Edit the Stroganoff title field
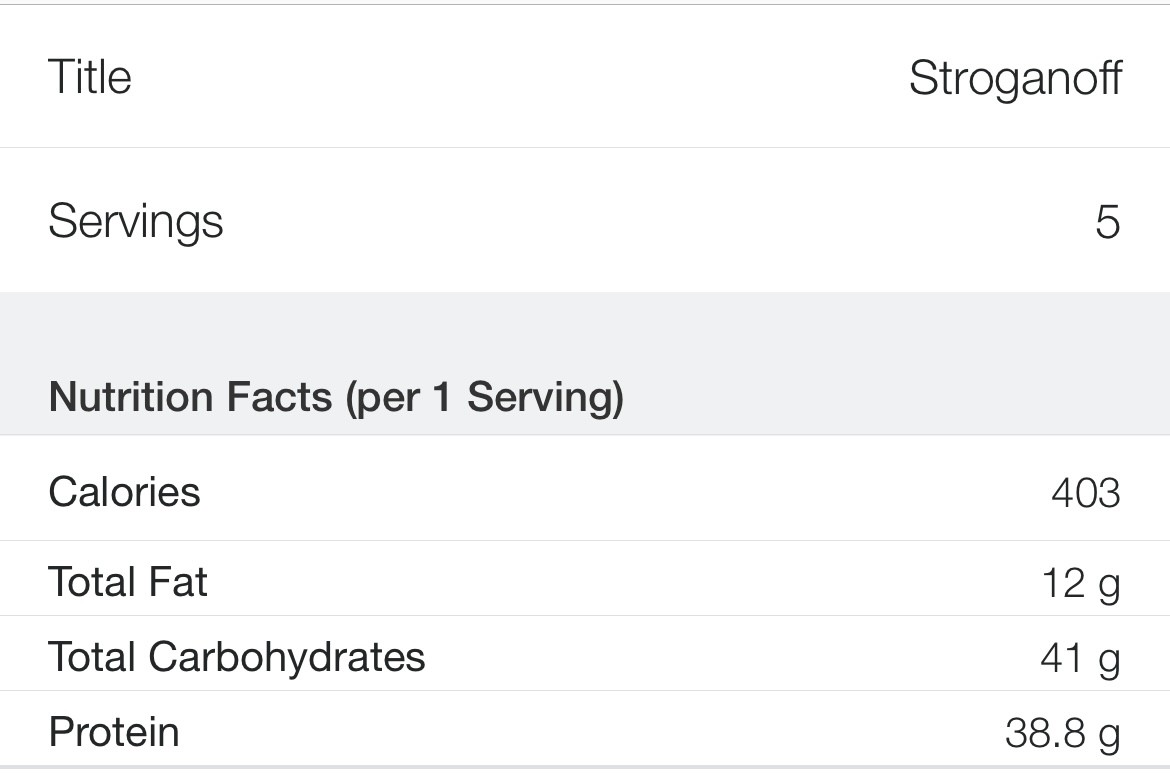Viewport: 1170px width, 781px height. [1014, 78]
